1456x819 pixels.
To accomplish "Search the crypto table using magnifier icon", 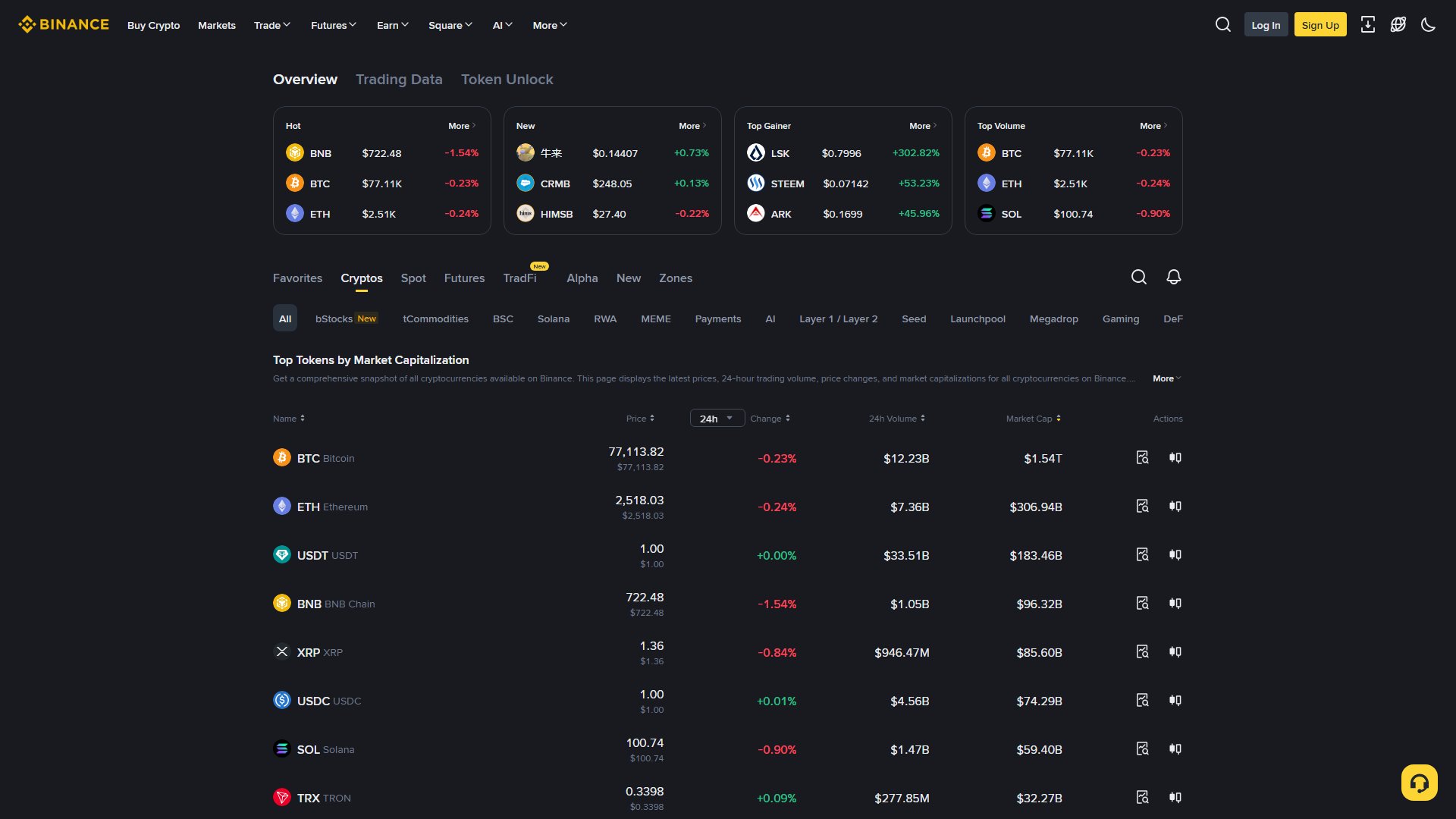I will point(1138,277).
